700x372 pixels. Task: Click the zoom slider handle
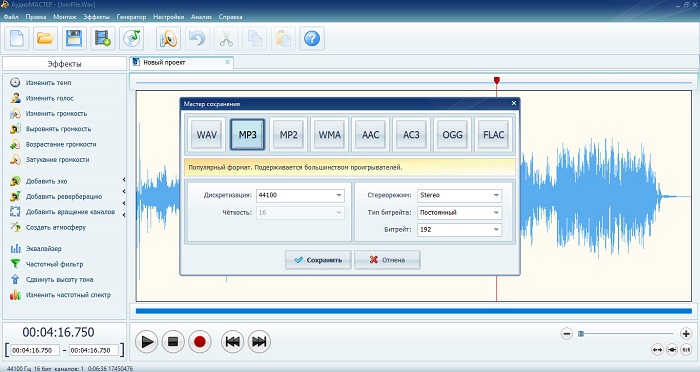click(581, 334)
